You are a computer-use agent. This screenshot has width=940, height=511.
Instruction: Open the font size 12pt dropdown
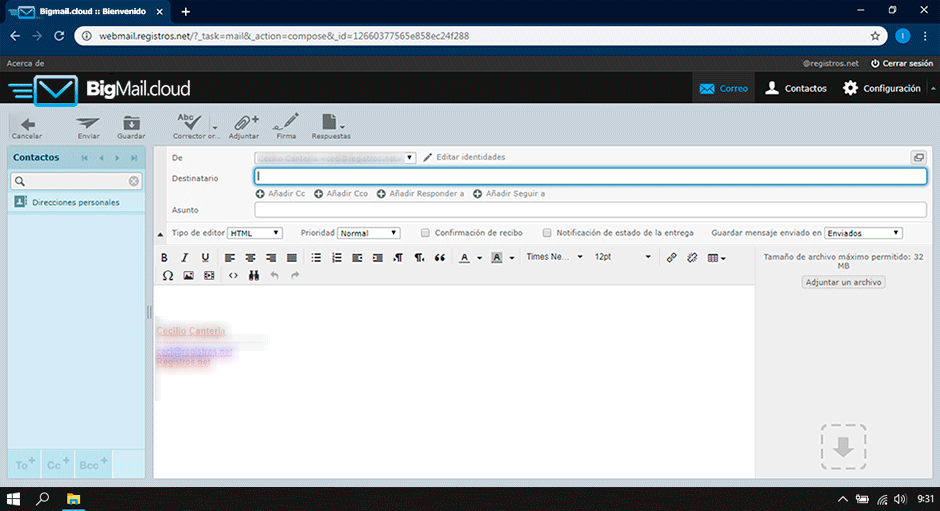[622, 257]
